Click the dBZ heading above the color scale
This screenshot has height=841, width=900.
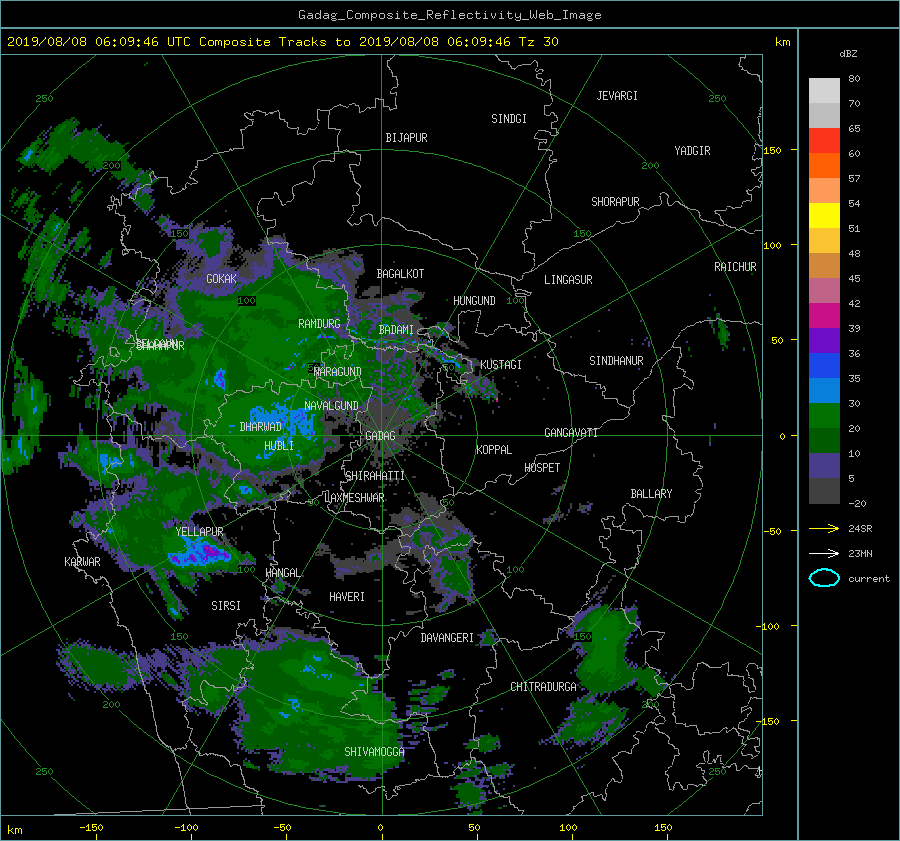(848, 53)
